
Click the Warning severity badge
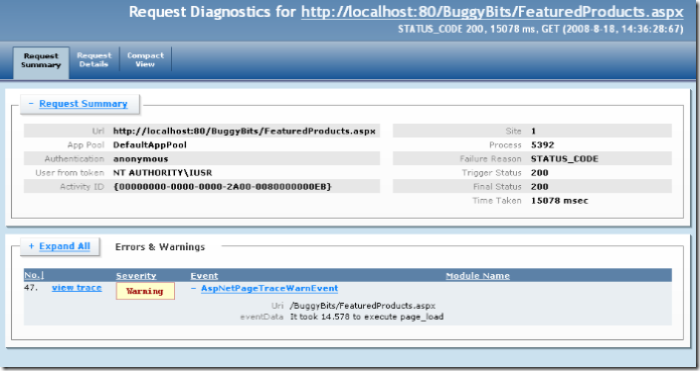click(x=145, y=291)
